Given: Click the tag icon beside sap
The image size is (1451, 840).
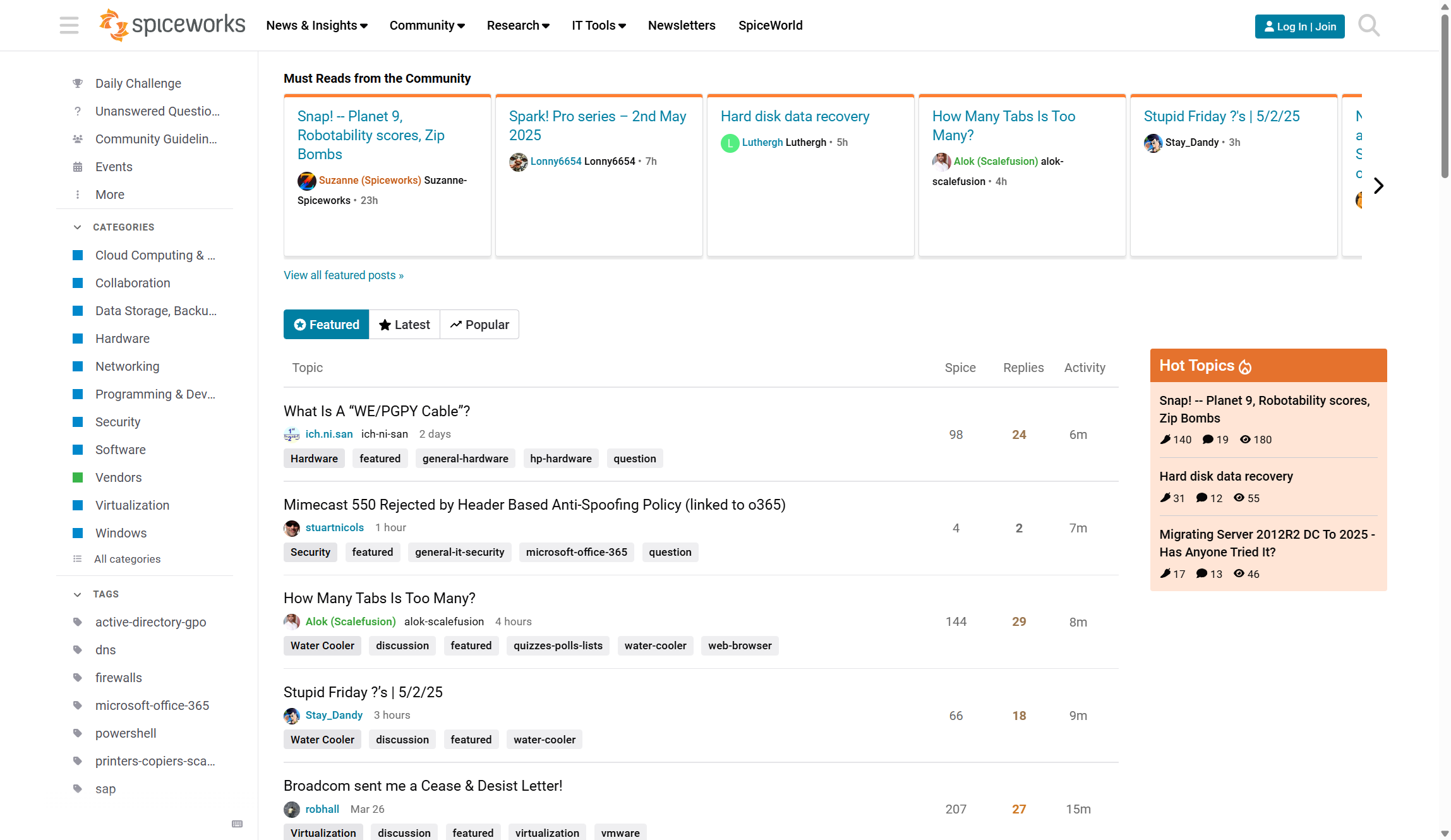Looking at the screenshot, I should click(x=78, y=789).
